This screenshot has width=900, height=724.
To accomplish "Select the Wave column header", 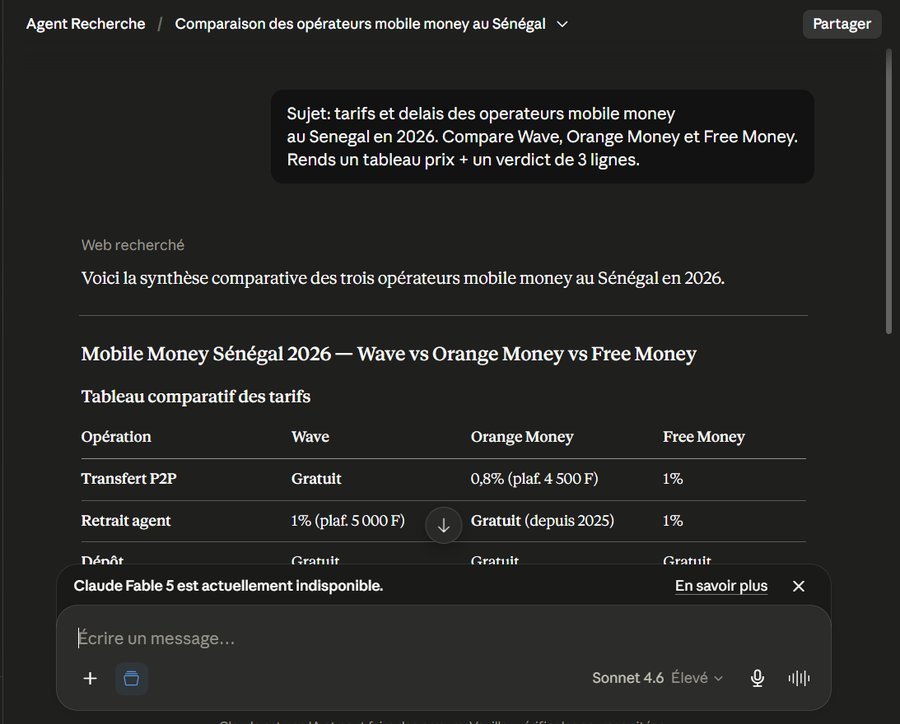I will 310,437.
